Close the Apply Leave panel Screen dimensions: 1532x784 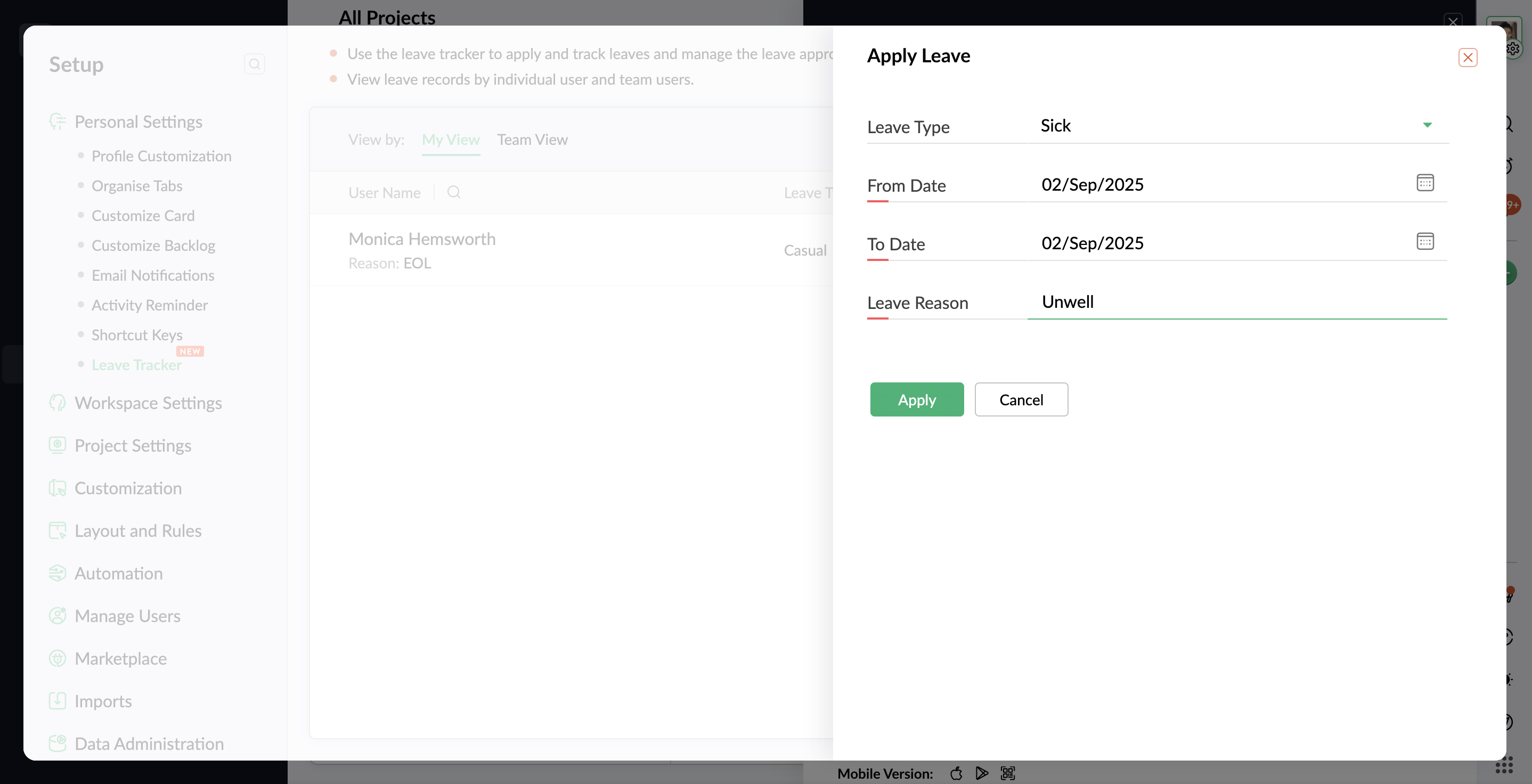pos(1467,58)
